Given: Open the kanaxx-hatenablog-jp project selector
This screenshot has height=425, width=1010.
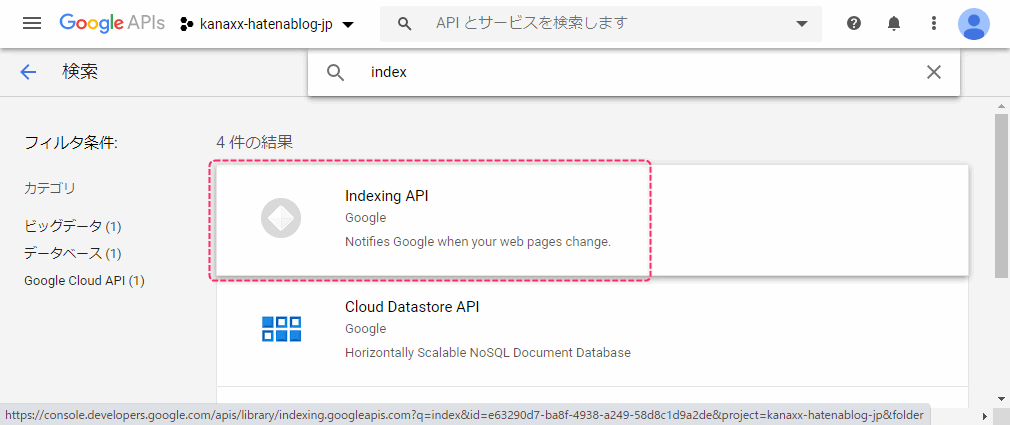Looking at the screenshot, I should (267, 24).
